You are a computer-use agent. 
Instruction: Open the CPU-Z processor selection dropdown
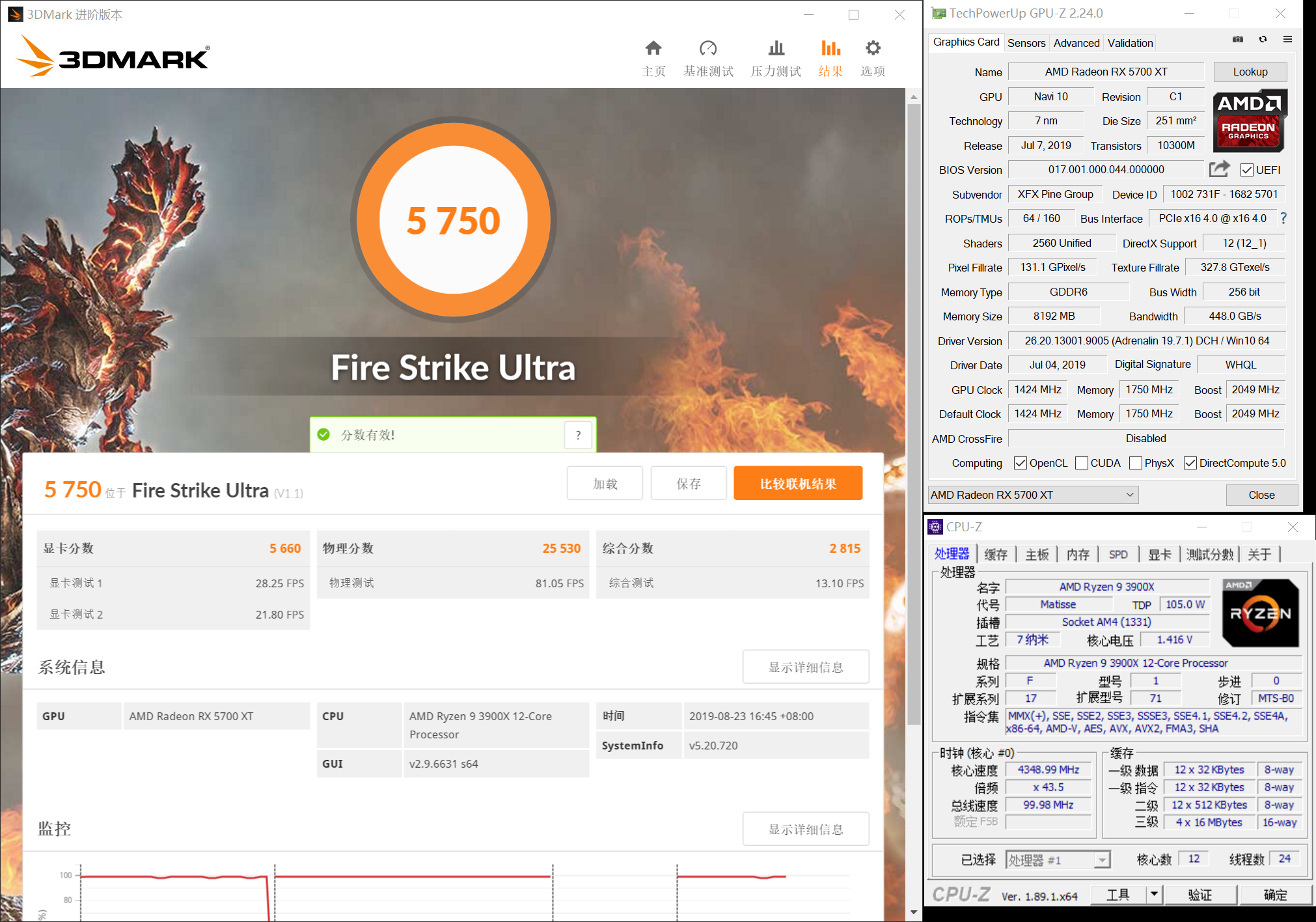(x=1102, y=860)
